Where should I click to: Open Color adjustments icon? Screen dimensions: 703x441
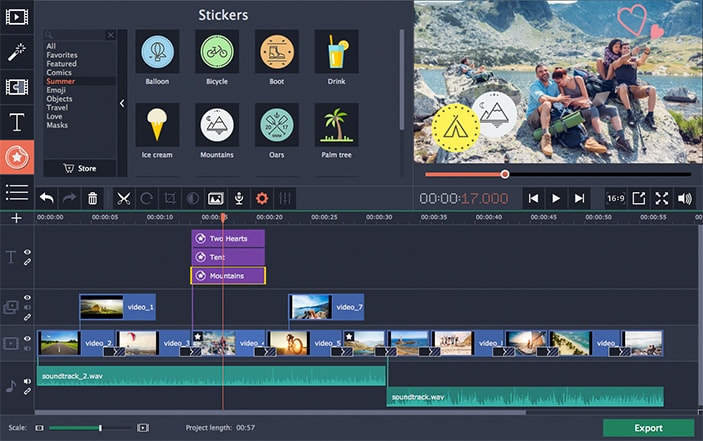(193, 198)
